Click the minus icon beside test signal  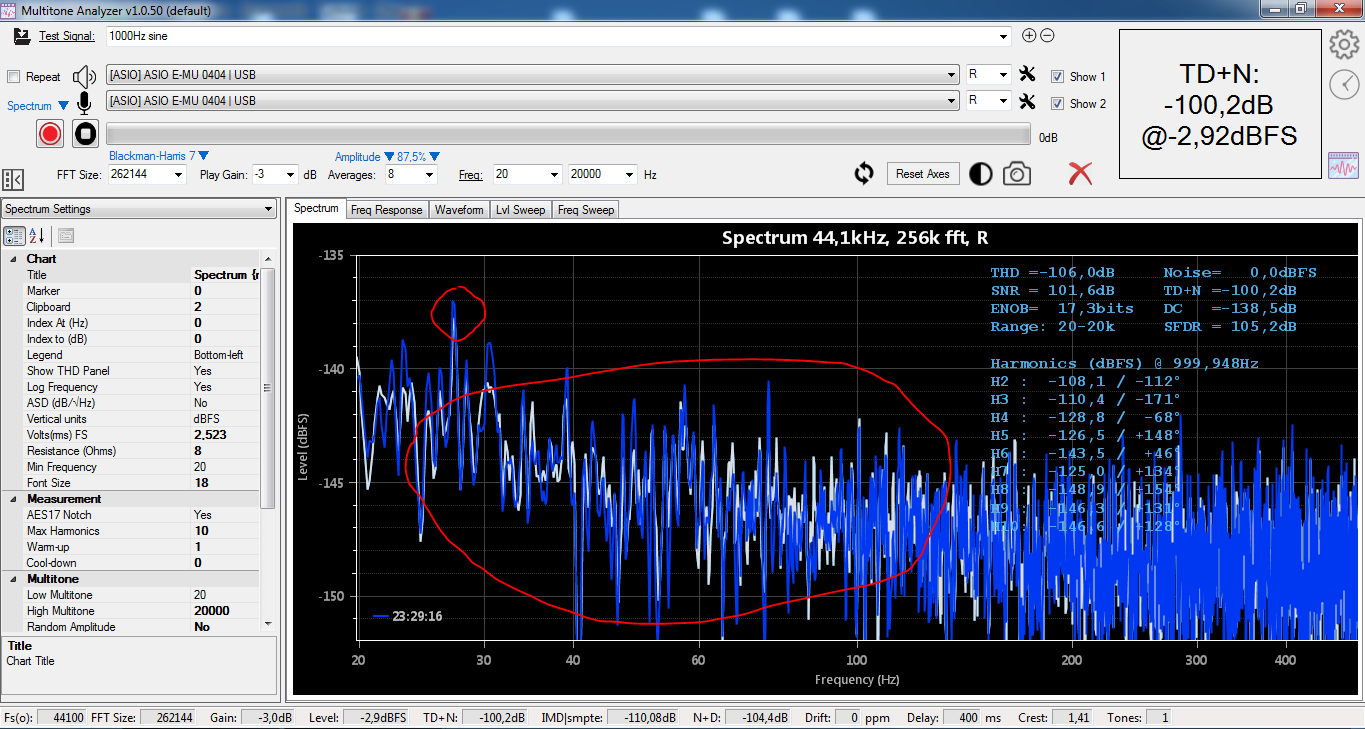(1047, 36)
